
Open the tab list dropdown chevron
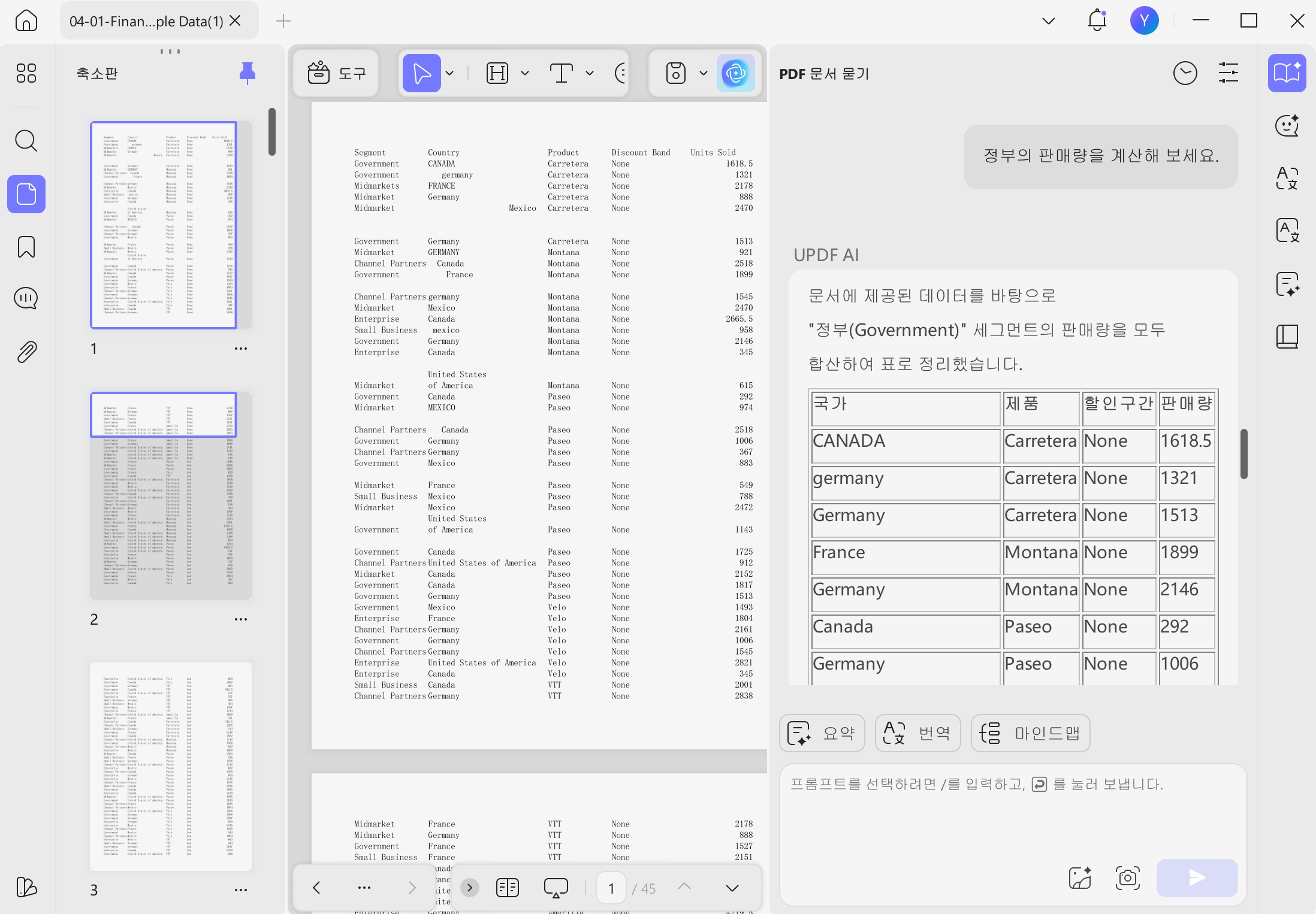(1049, 21)
